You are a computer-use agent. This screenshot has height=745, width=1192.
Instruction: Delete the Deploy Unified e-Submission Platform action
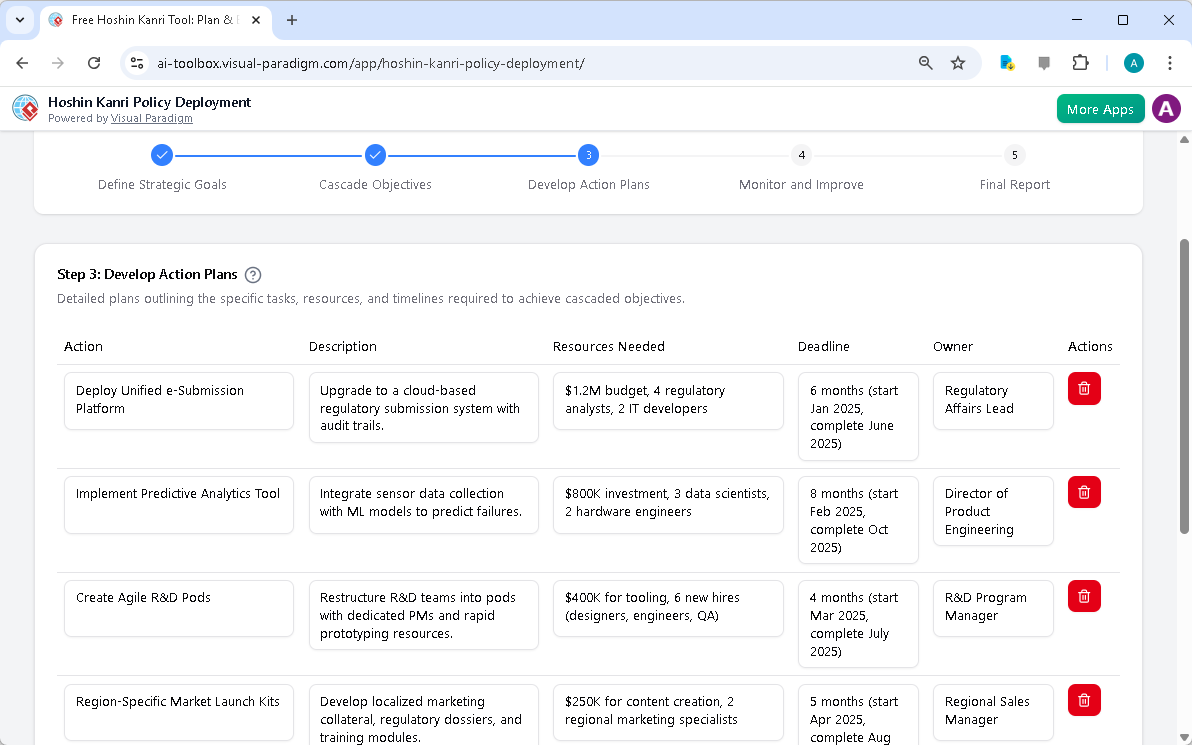click(x=1084, y=388)
